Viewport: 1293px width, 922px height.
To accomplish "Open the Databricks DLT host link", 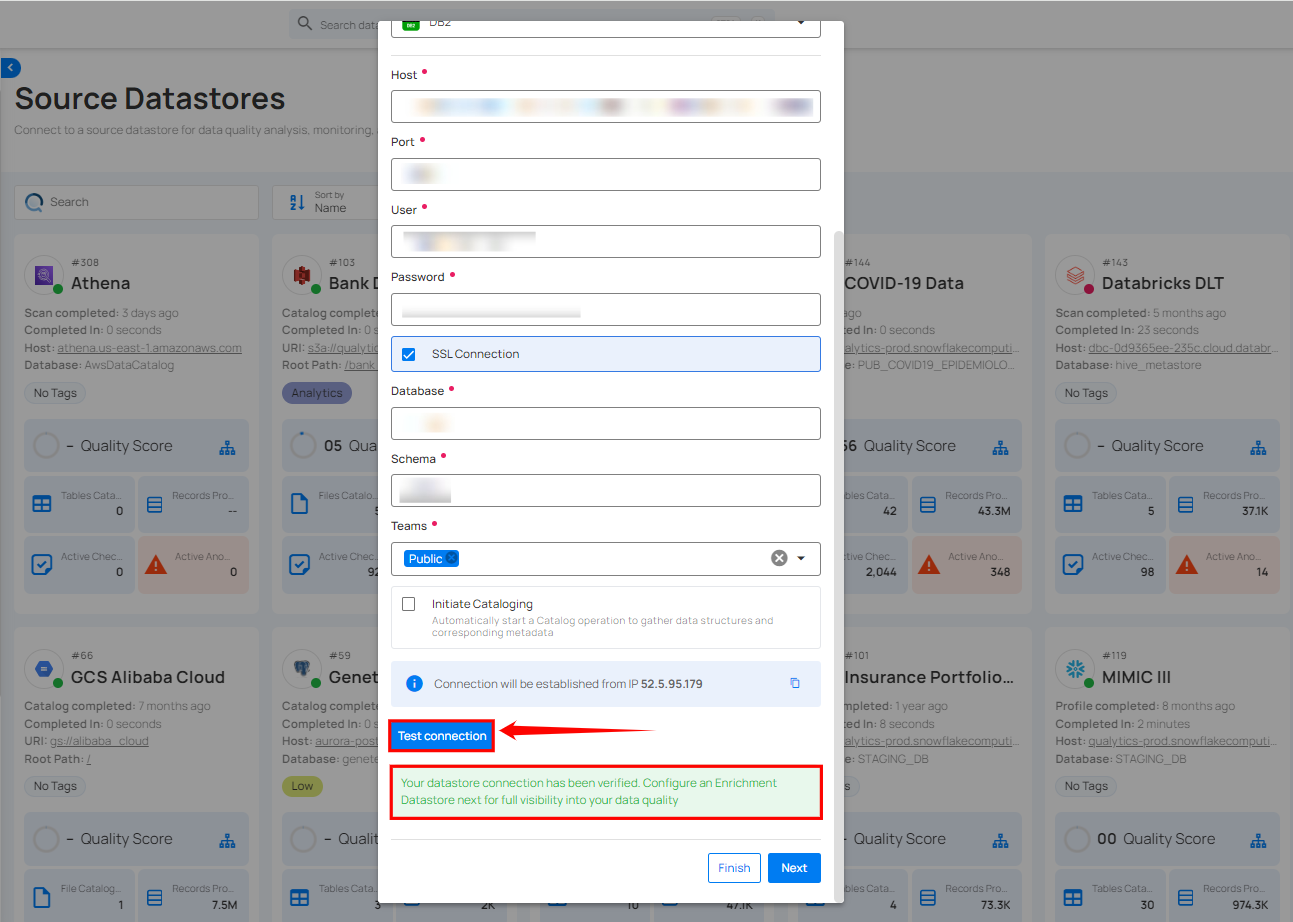I will point(1182,348).
